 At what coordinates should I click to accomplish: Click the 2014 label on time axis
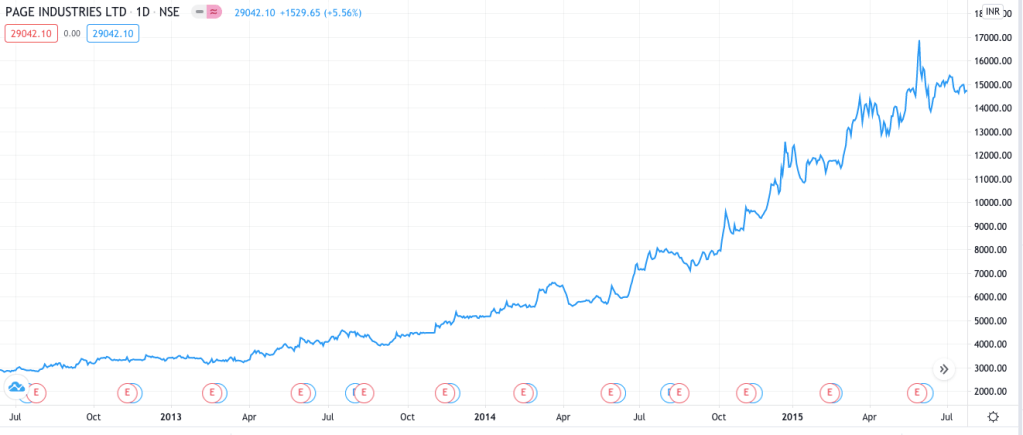click(485, 415)
